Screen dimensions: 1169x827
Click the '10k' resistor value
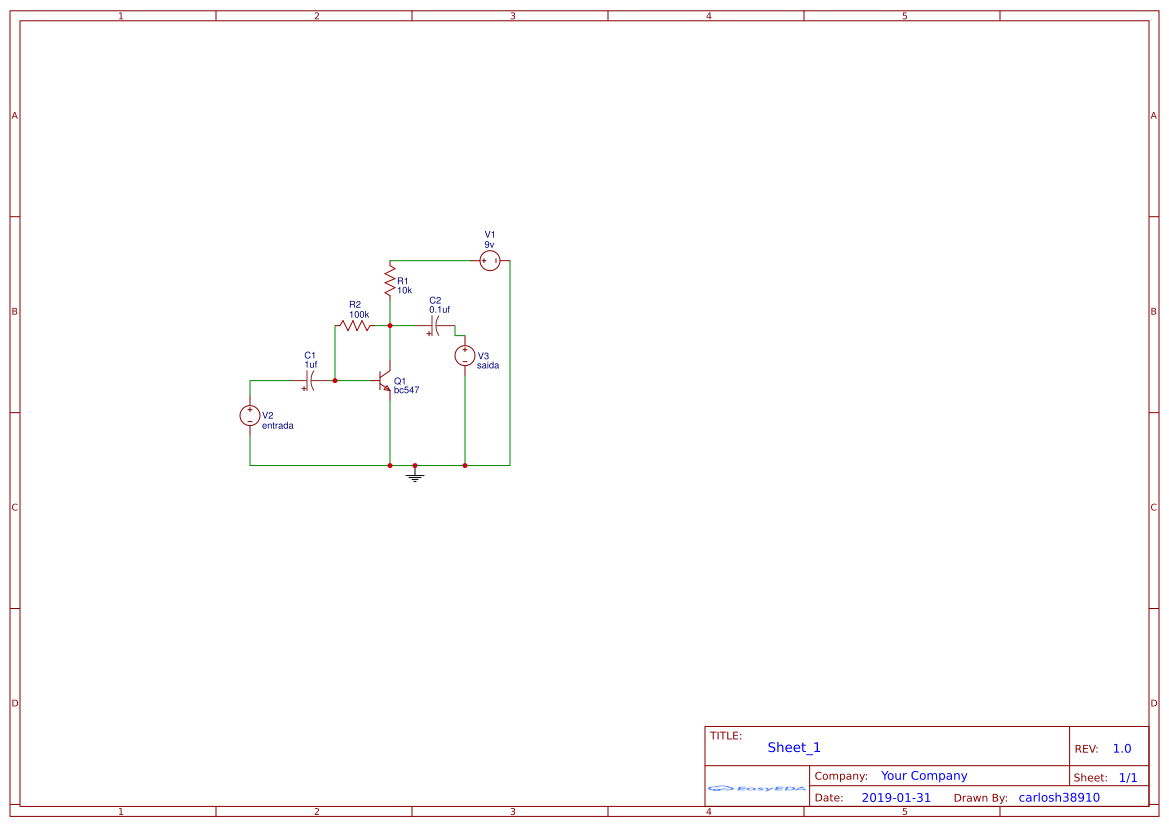pyautogui.click(x=405, y=290)
